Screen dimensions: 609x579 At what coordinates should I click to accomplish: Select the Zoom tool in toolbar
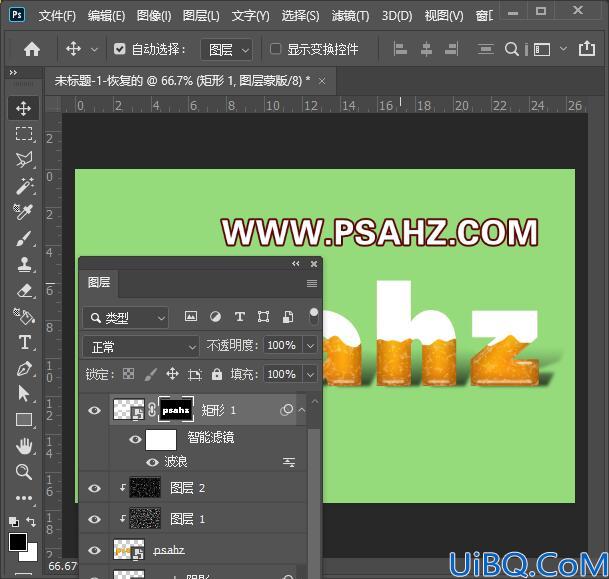[24, 472]
